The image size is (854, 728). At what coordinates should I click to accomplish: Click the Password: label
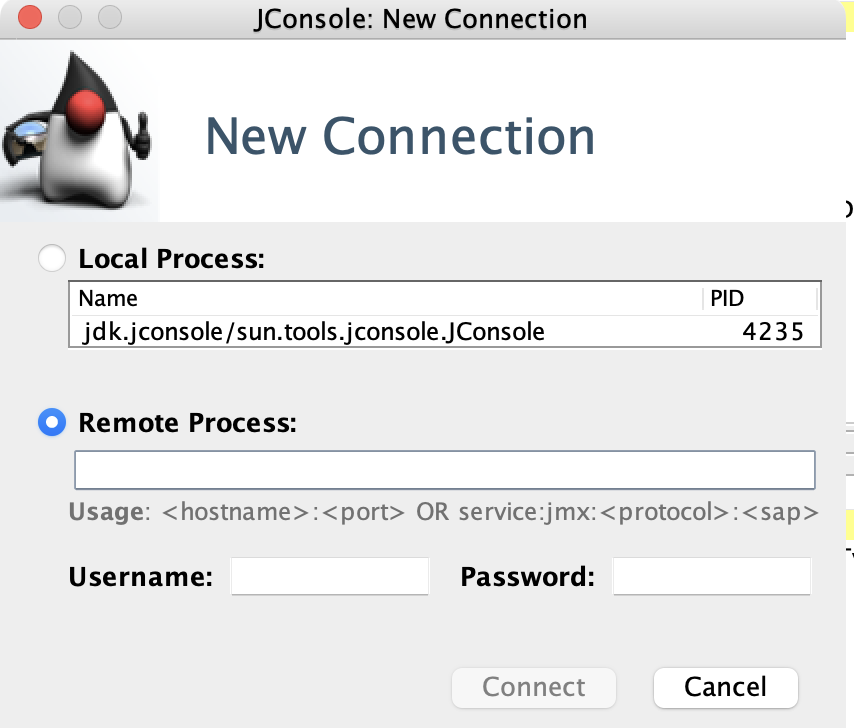[x=528, y=575]
